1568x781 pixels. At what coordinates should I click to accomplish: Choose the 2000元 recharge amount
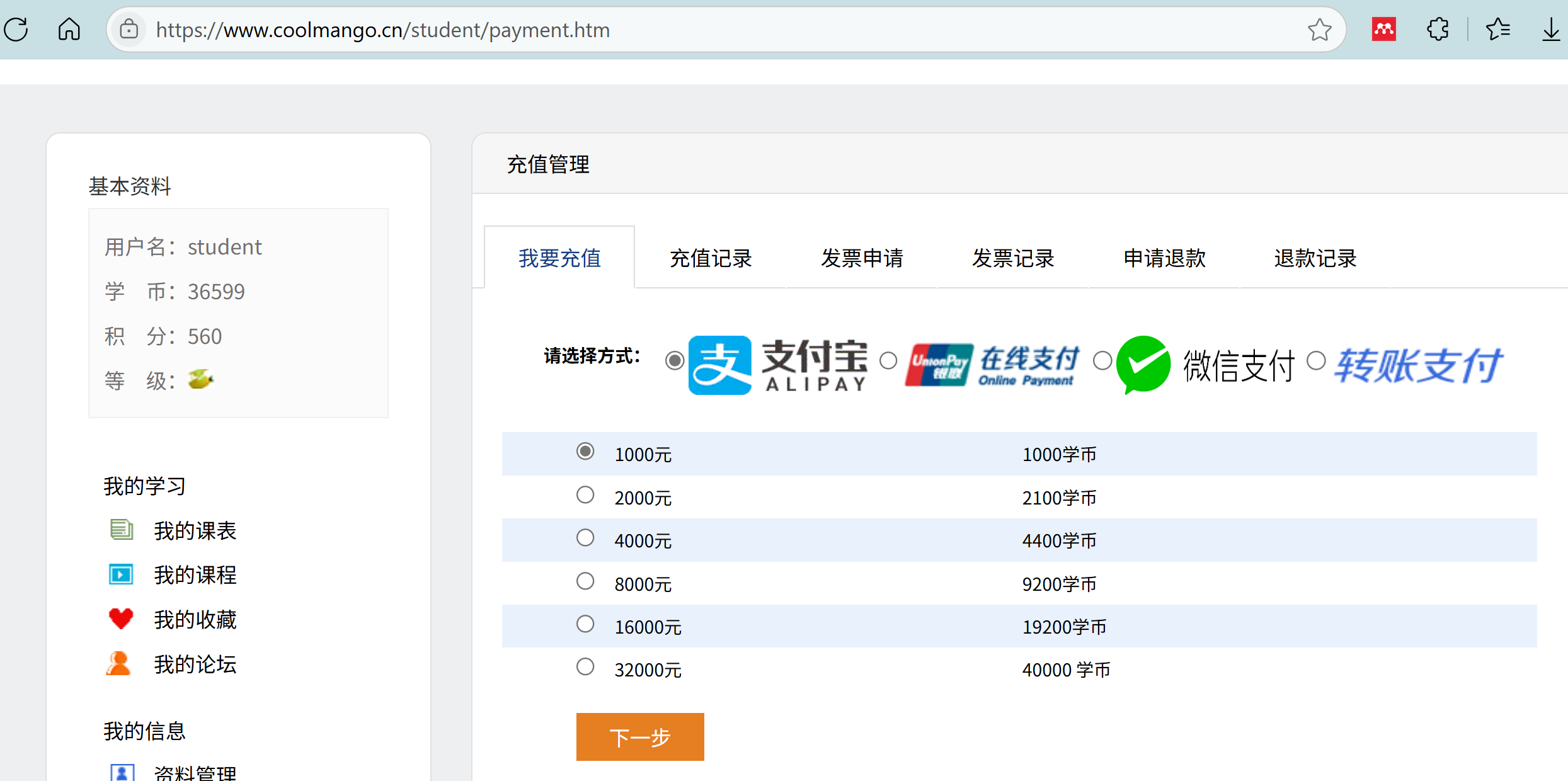tap(585, 495)
